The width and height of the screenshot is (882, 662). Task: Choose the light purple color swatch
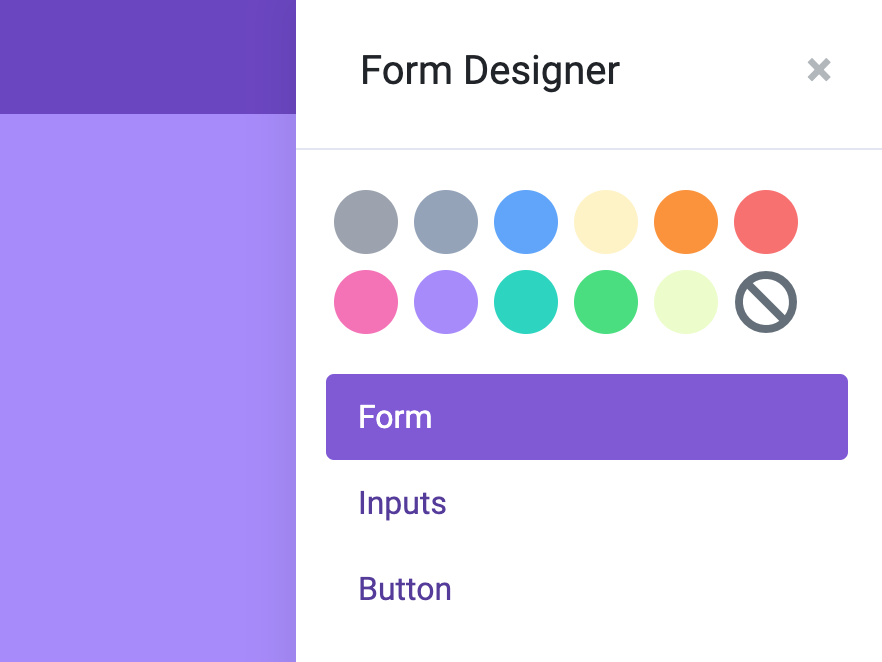point(446,302)
